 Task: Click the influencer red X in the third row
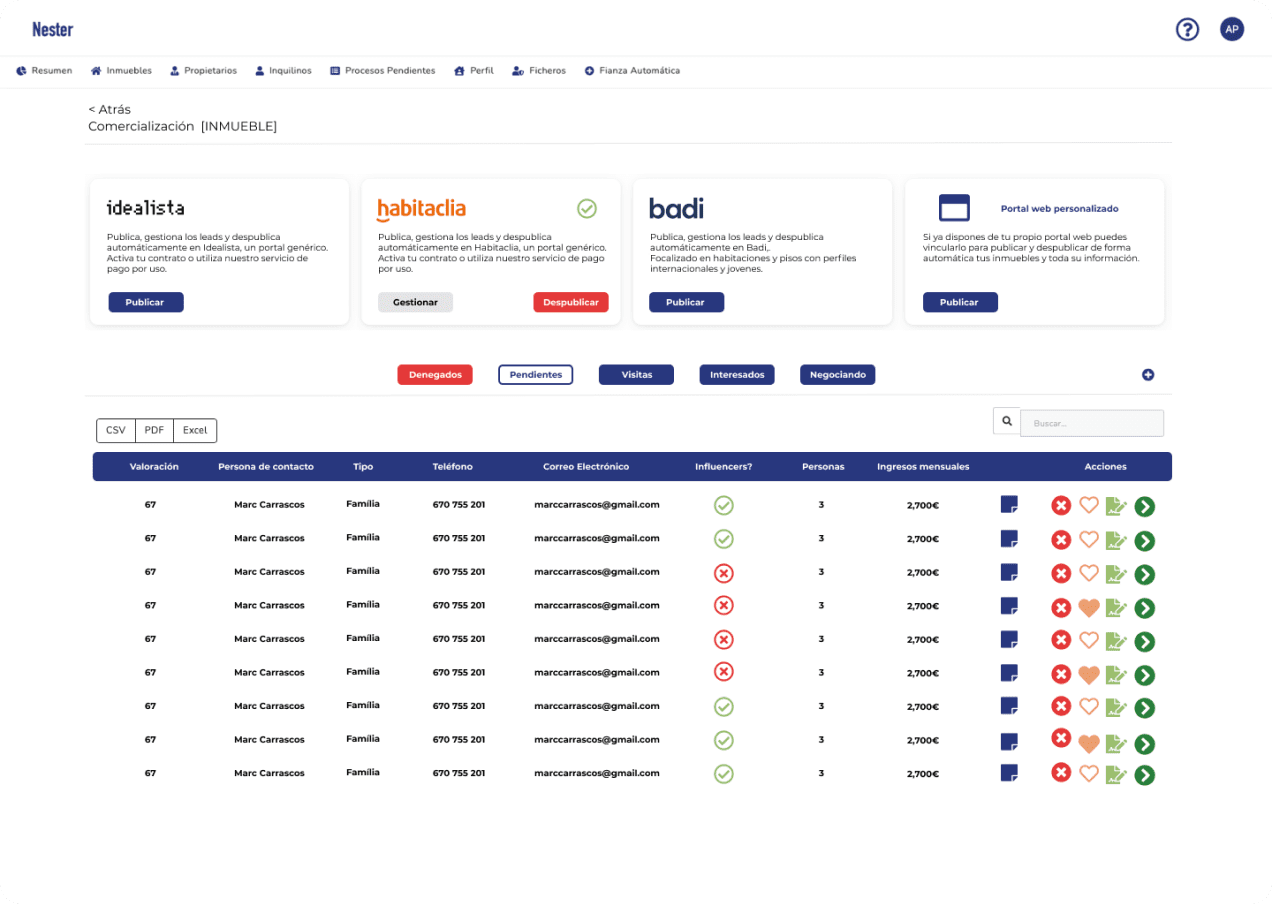click(724, 573)
